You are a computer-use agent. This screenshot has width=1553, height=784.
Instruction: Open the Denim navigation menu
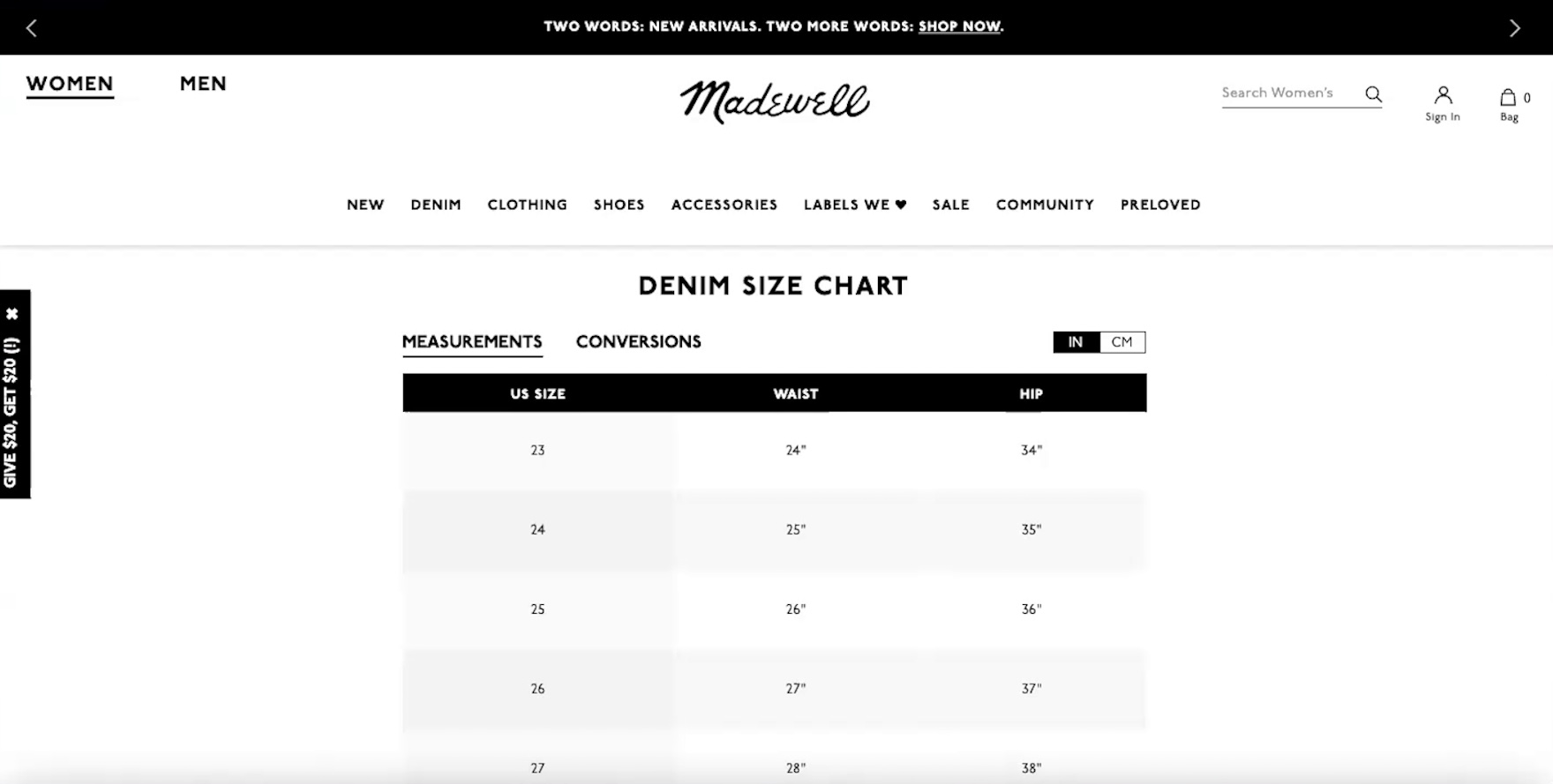436,205
